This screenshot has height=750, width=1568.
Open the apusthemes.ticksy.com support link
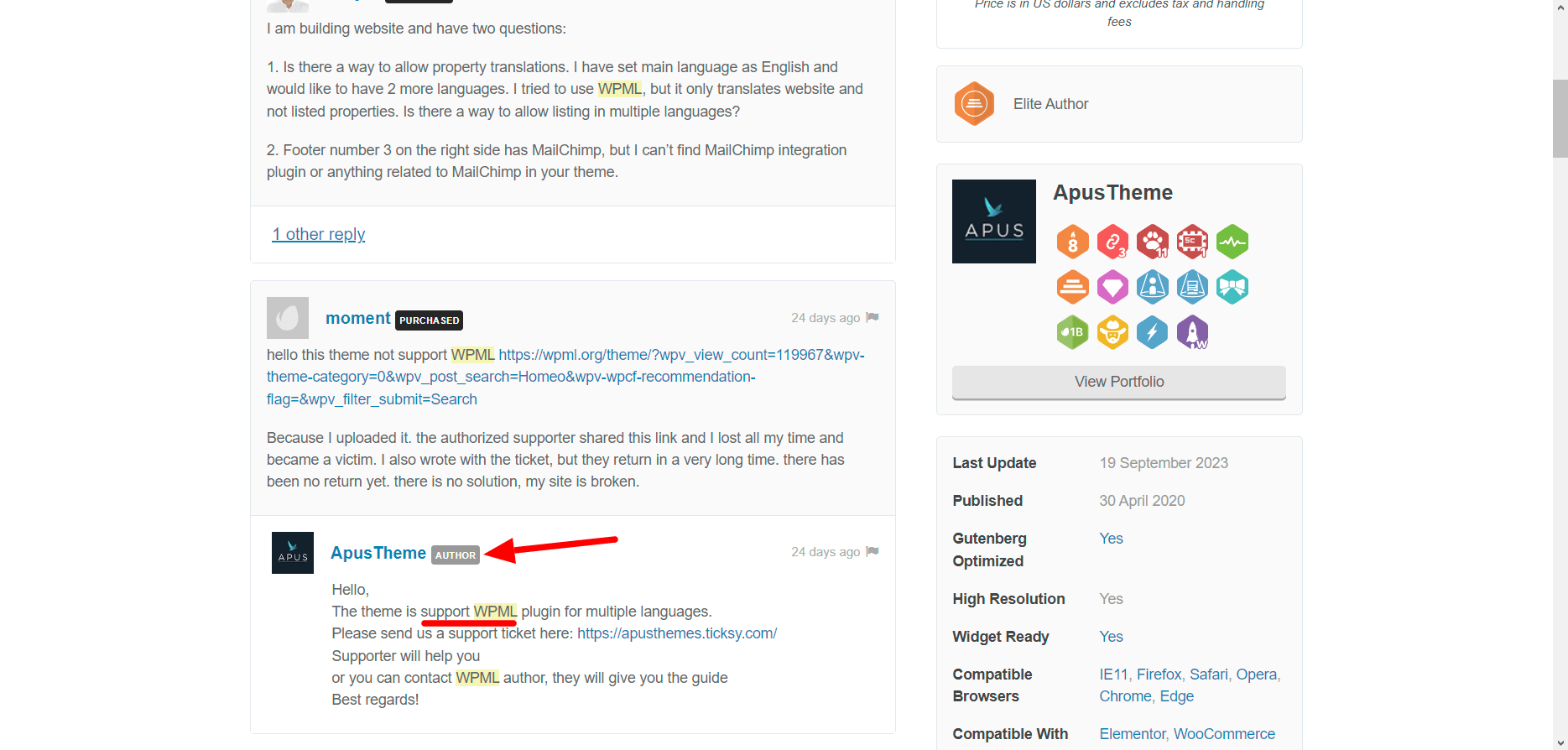(x=677, y=633)
